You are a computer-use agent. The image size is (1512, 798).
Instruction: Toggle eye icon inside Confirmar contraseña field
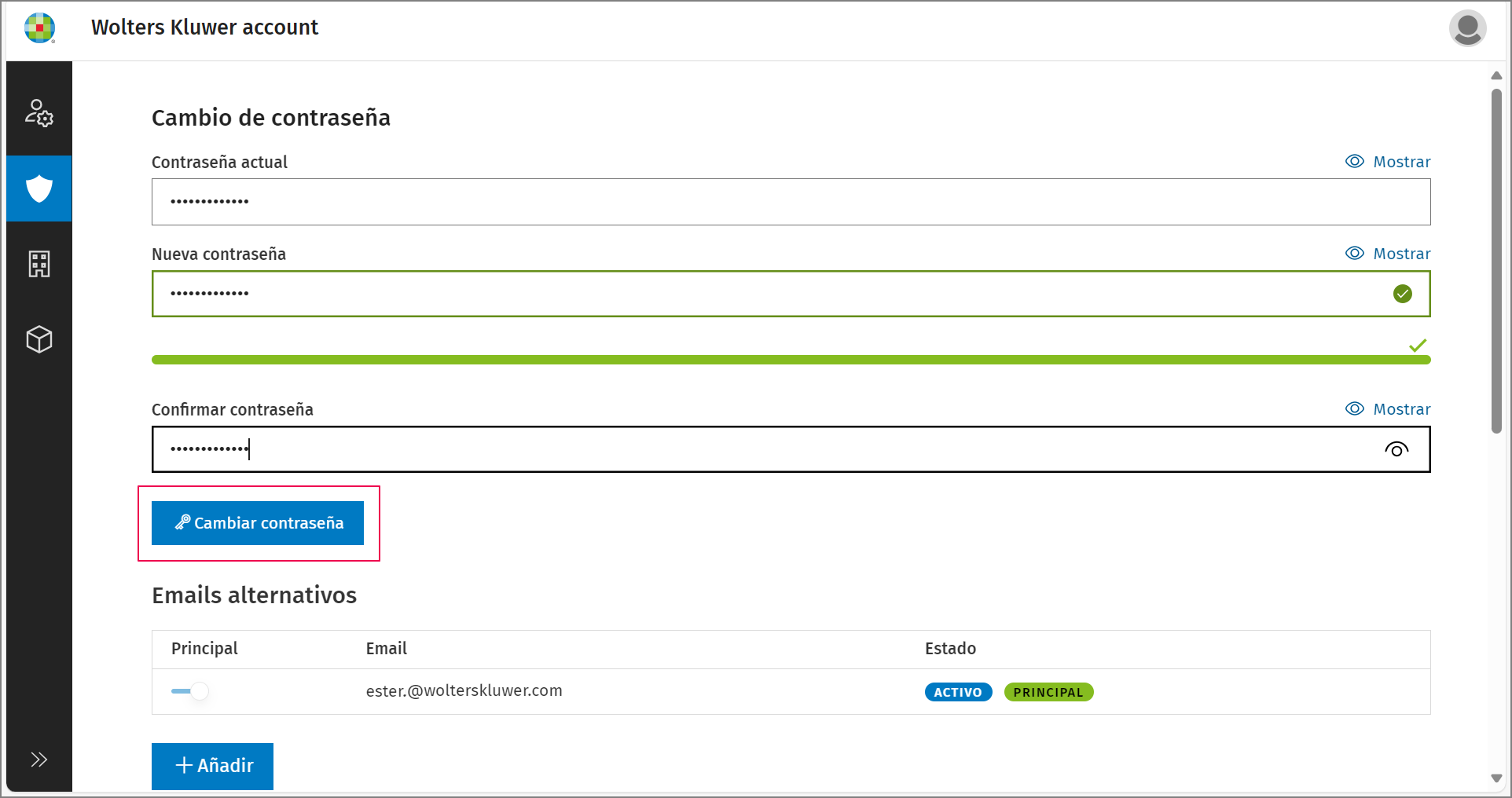(1396, 449)
